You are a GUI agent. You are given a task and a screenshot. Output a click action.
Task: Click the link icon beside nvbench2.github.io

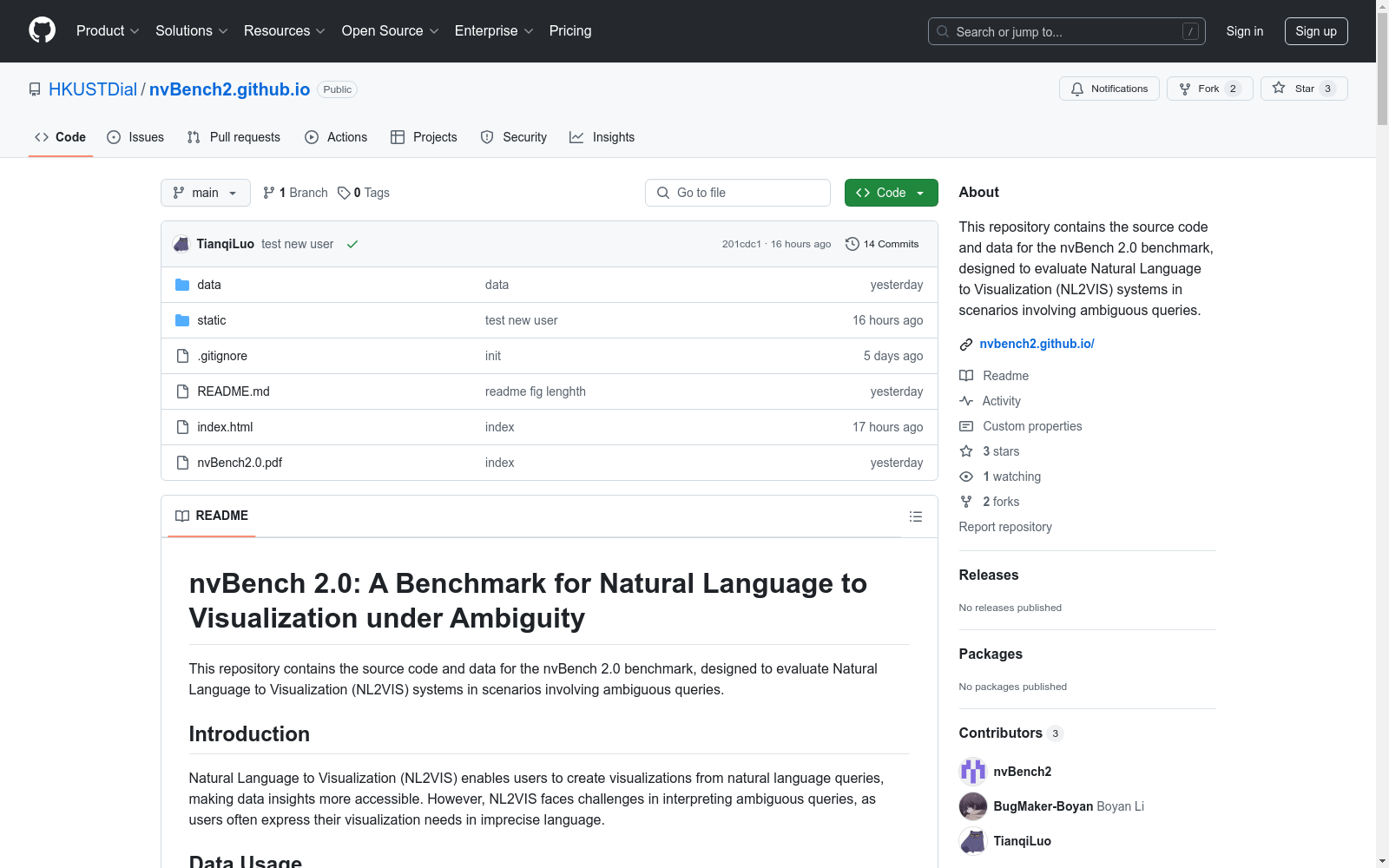(966, 345)
